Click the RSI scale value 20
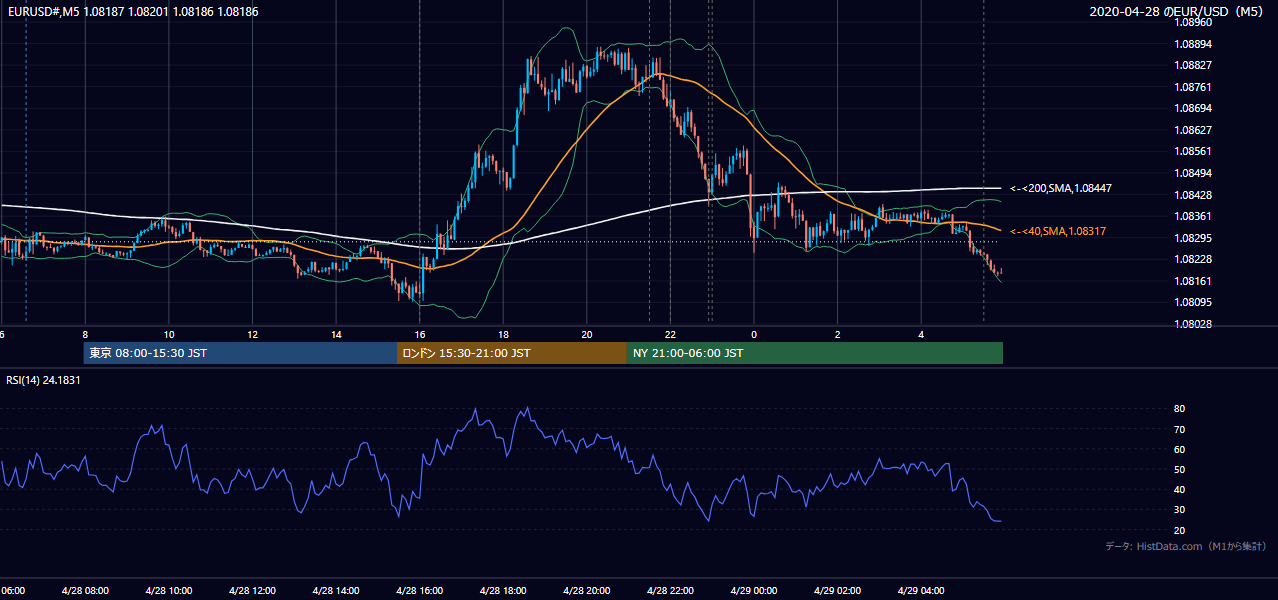 click(x=1180, y=530)
